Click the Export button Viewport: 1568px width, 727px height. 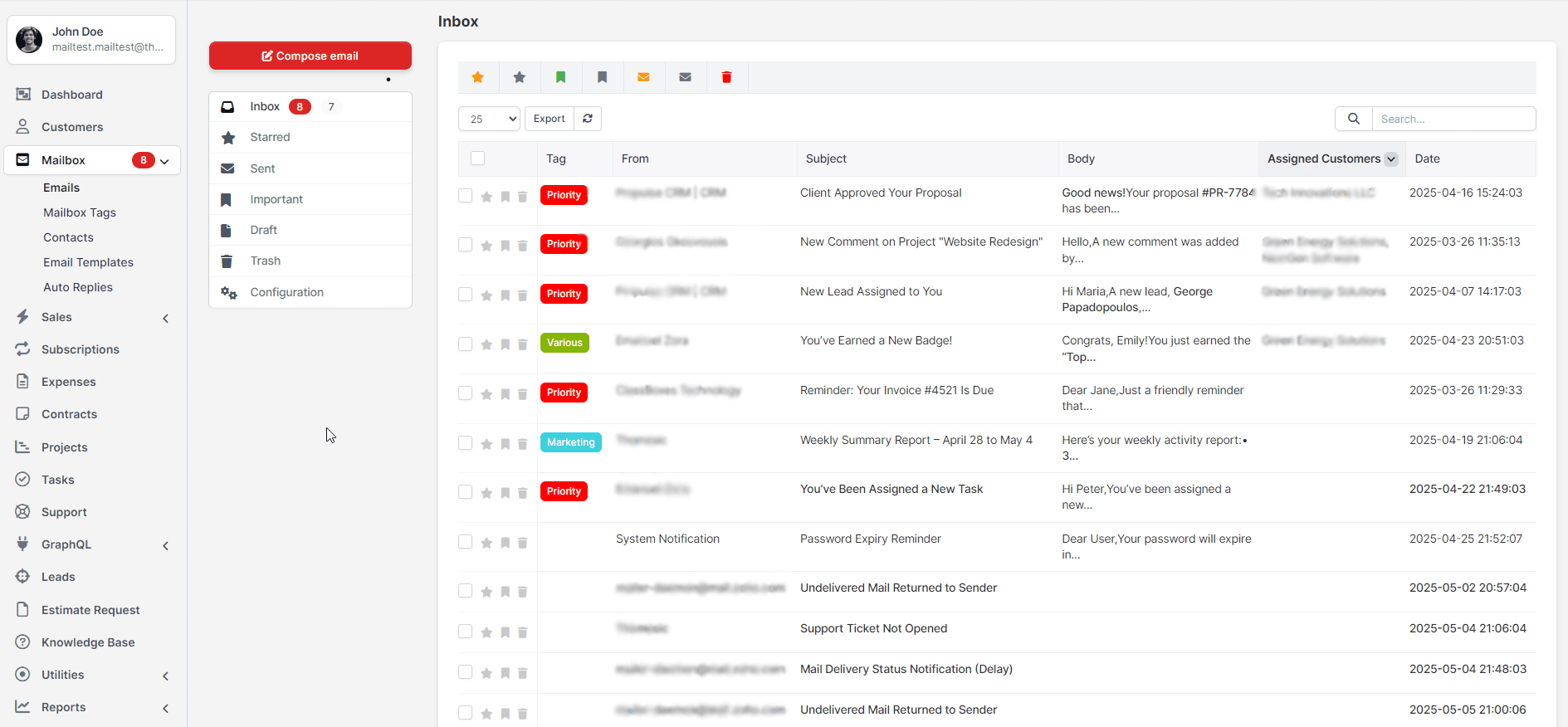[549, 119]
